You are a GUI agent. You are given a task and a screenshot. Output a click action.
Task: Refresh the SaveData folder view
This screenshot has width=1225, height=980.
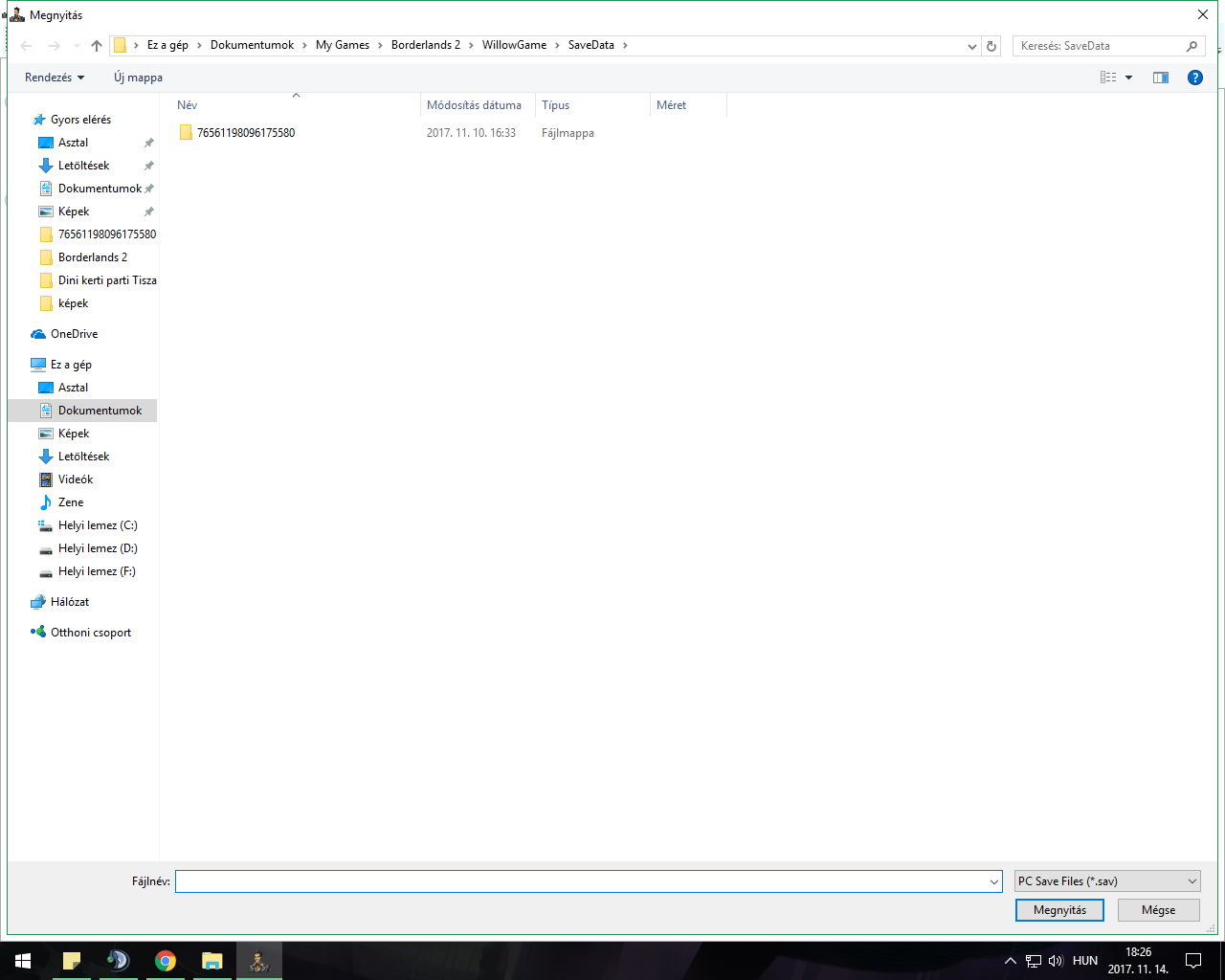coord(991,46)
